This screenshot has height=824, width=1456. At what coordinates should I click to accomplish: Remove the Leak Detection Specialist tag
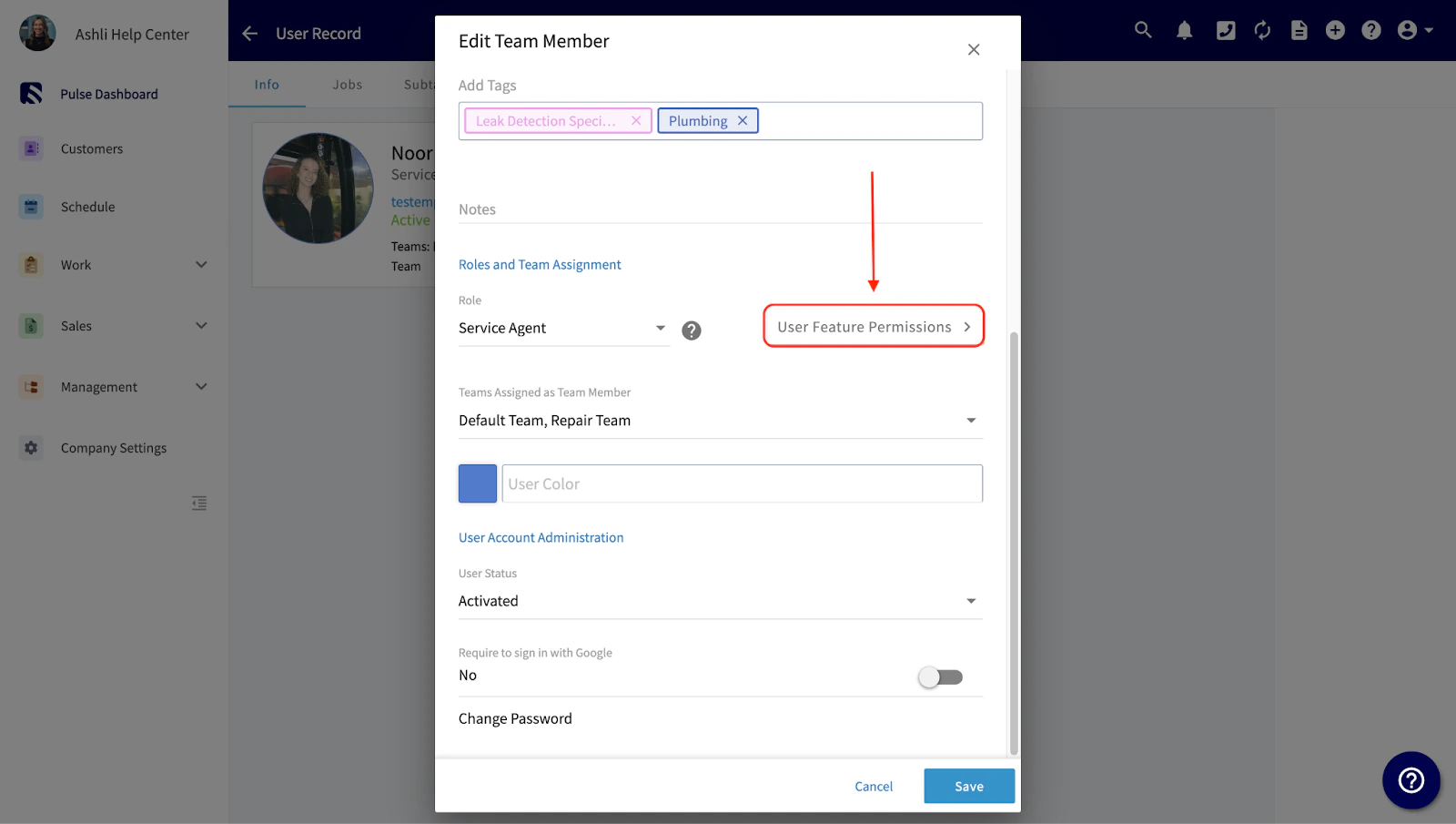pyautogui.click(x=636, y=121)
